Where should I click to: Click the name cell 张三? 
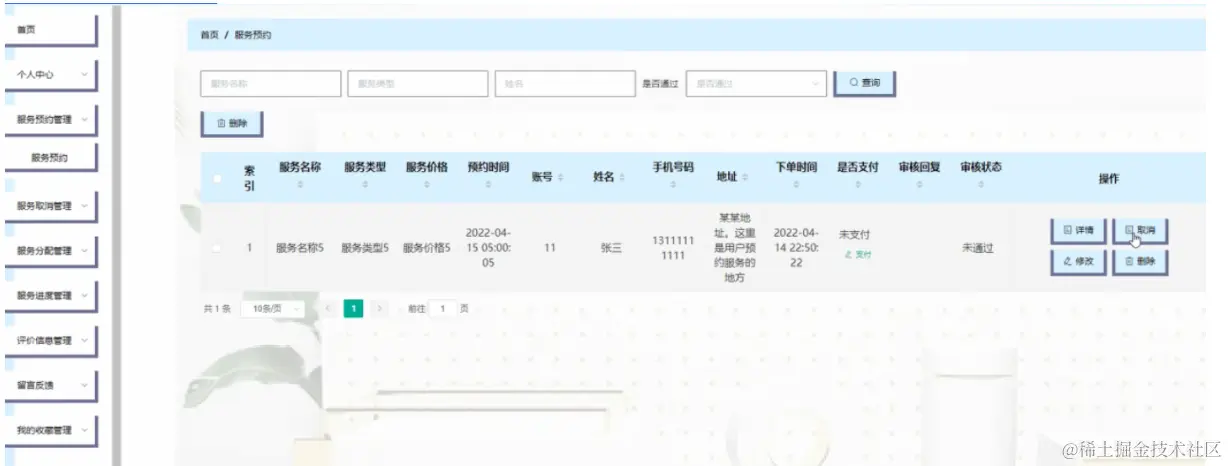pyautogui.click(x=612, y=248)
